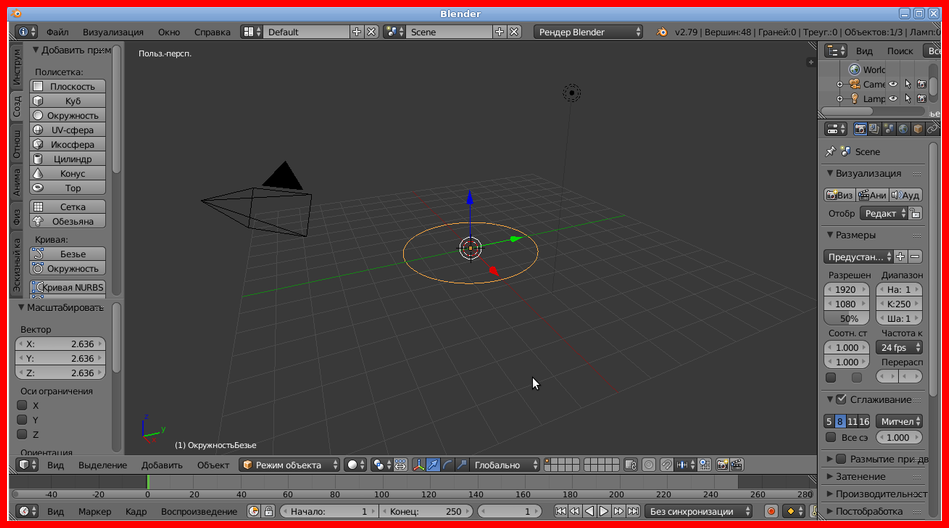The width and height of the screenshot is (949, 528).
Task: Open the 24 fps frame rate dropdown
Action: pos(899,348)
